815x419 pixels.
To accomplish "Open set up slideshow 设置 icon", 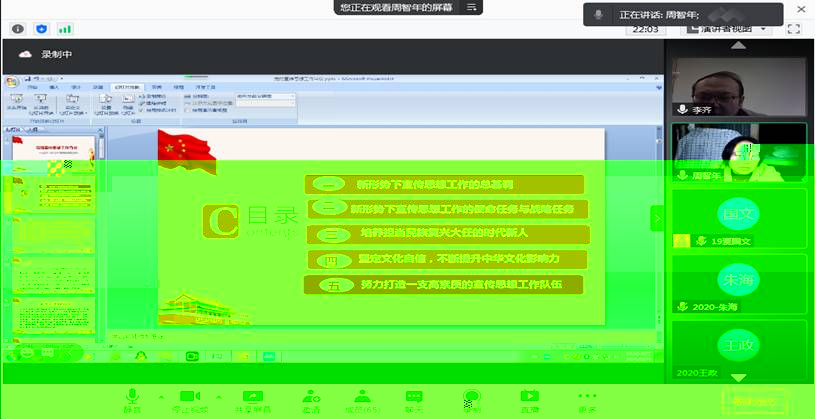I will [x=105, y=104].
